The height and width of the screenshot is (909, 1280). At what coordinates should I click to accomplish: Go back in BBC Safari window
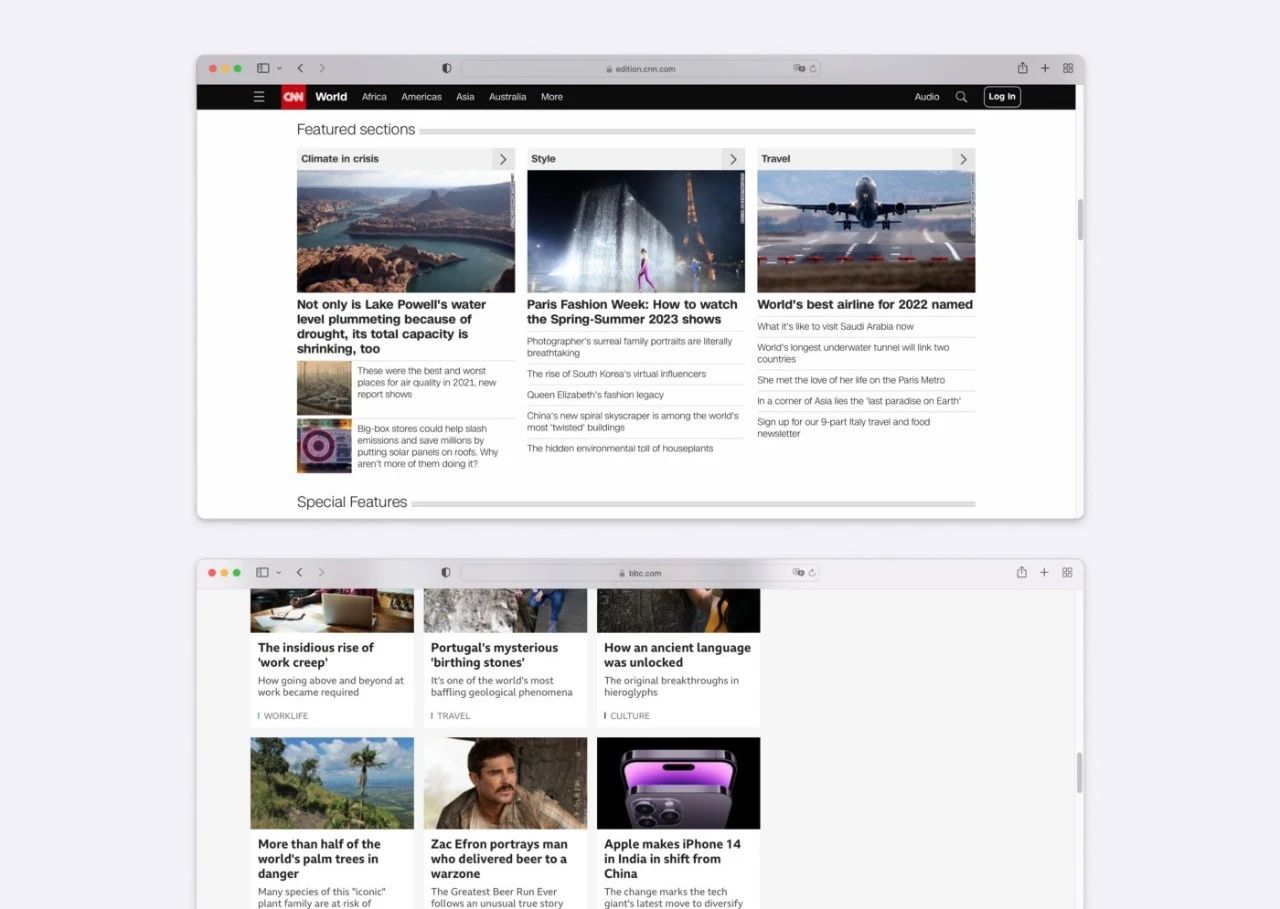(x=299, y=572)
